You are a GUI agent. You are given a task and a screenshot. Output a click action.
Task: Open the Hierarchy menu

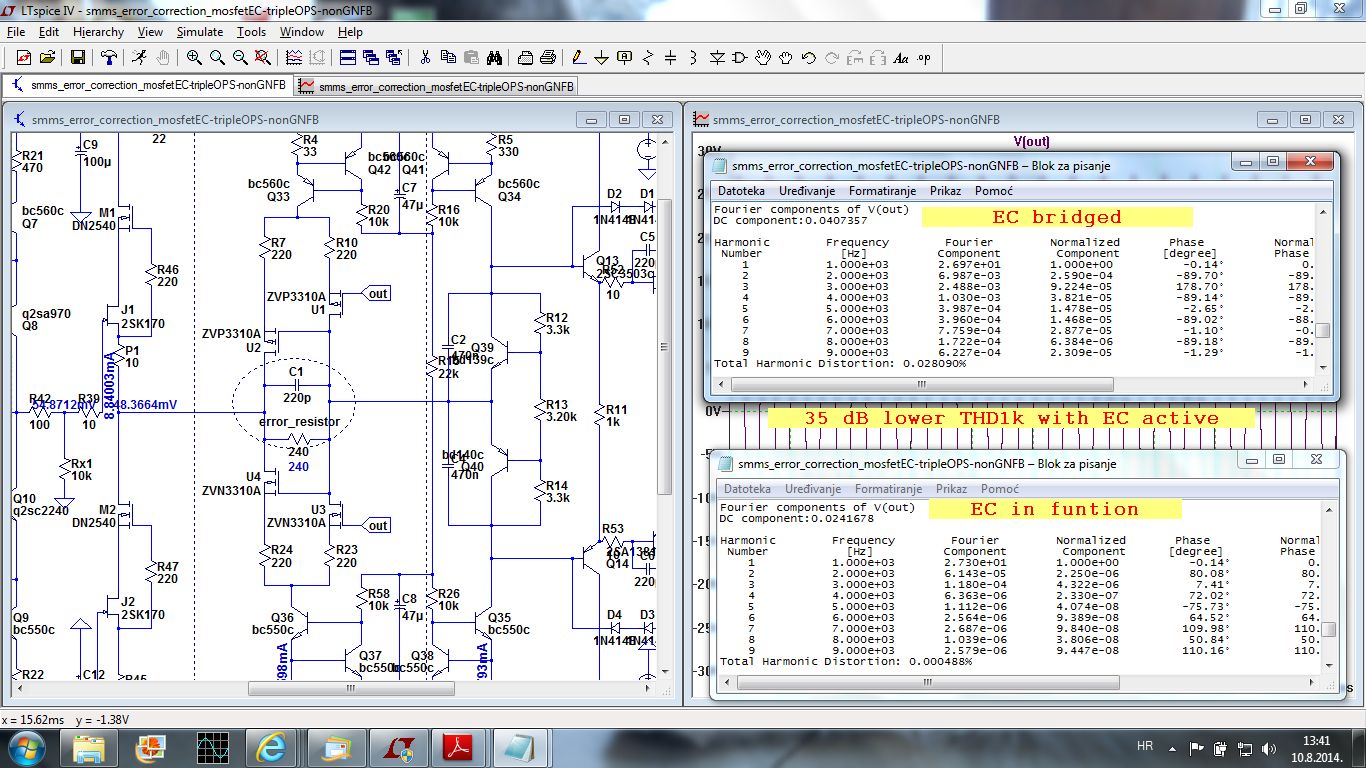(98, 32)
